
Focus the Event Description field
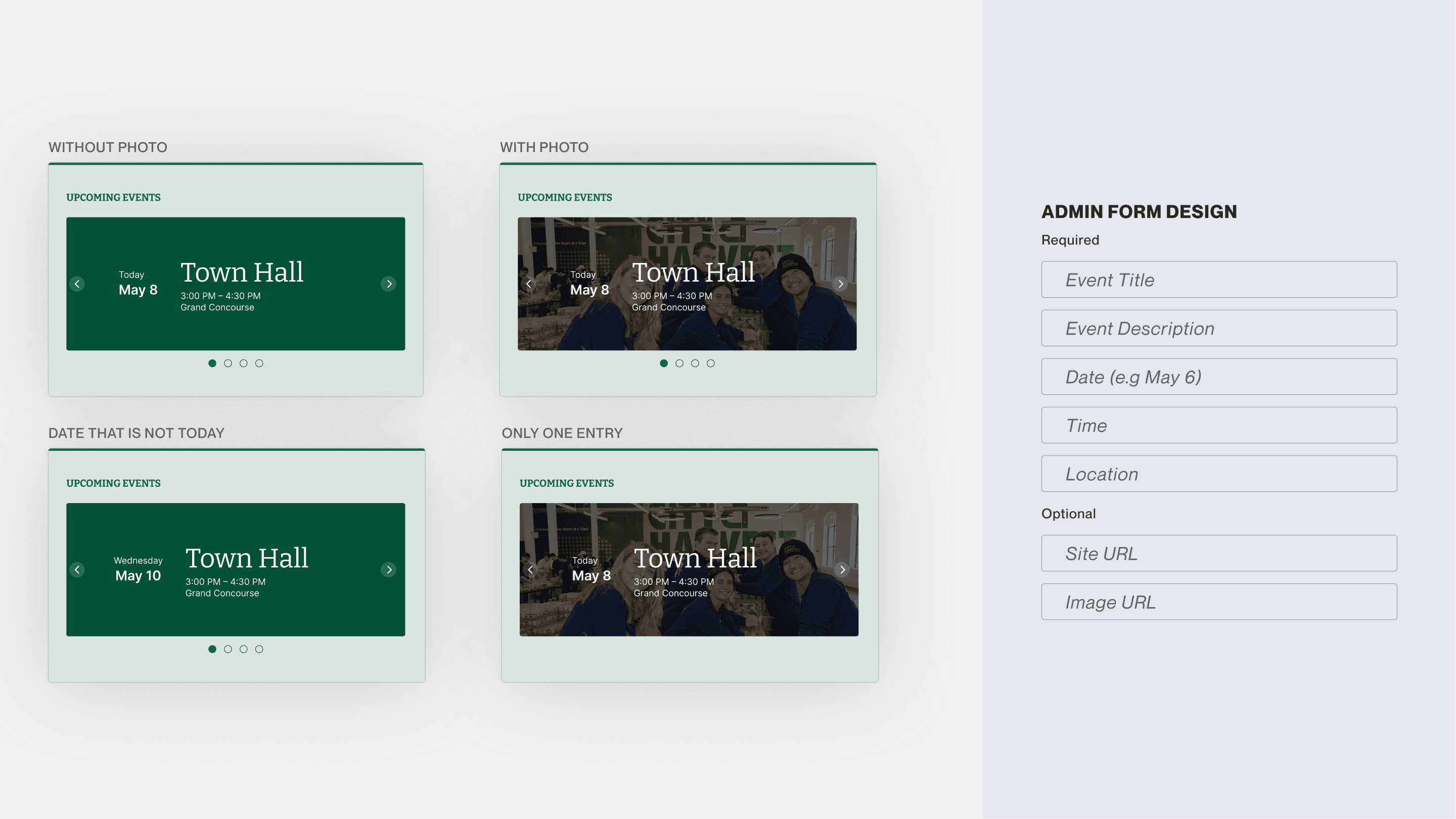[1218, 329]
